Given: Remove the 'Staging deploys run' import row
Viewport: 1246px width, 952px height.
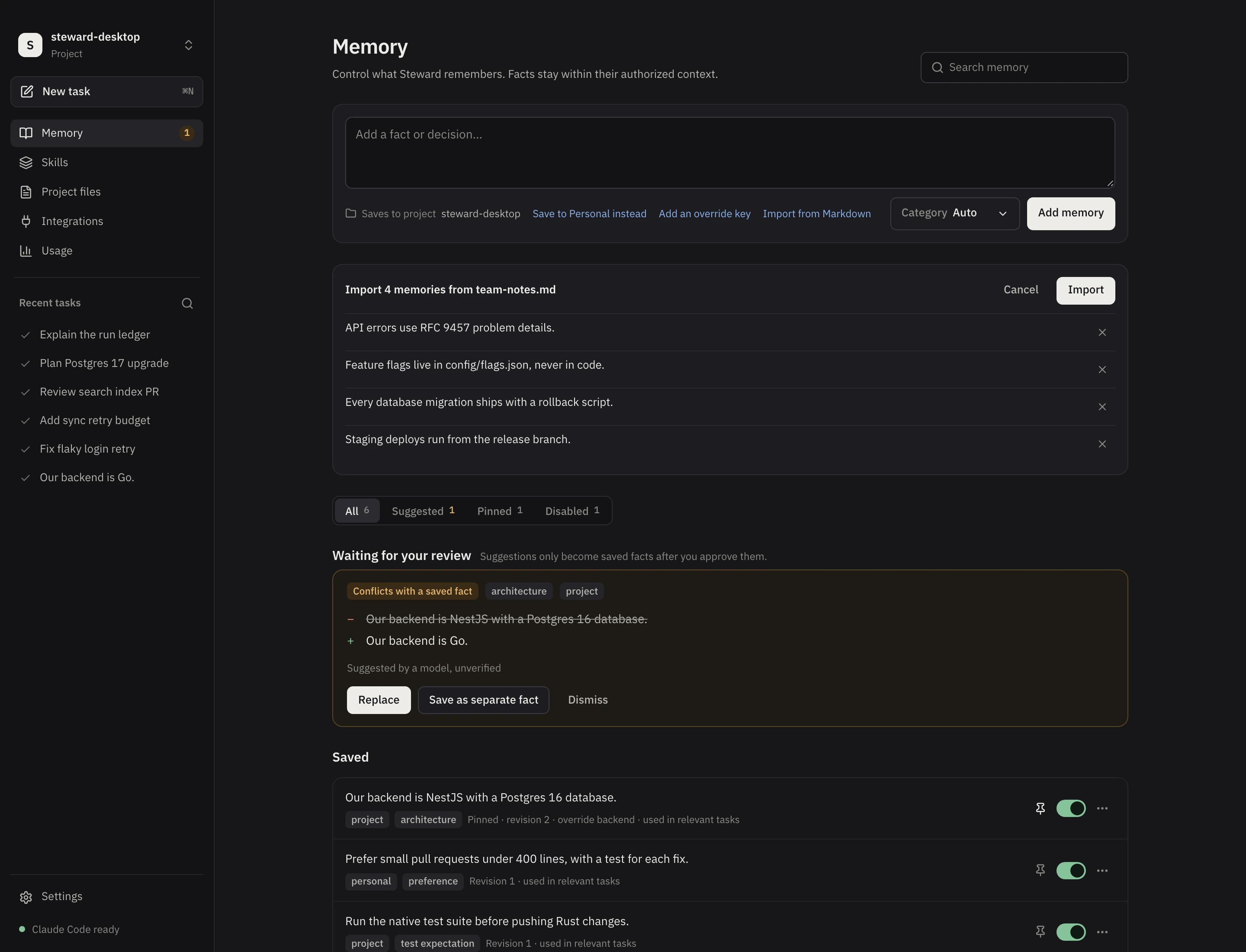Looking at the screenshot, I should pos(1101,444).
